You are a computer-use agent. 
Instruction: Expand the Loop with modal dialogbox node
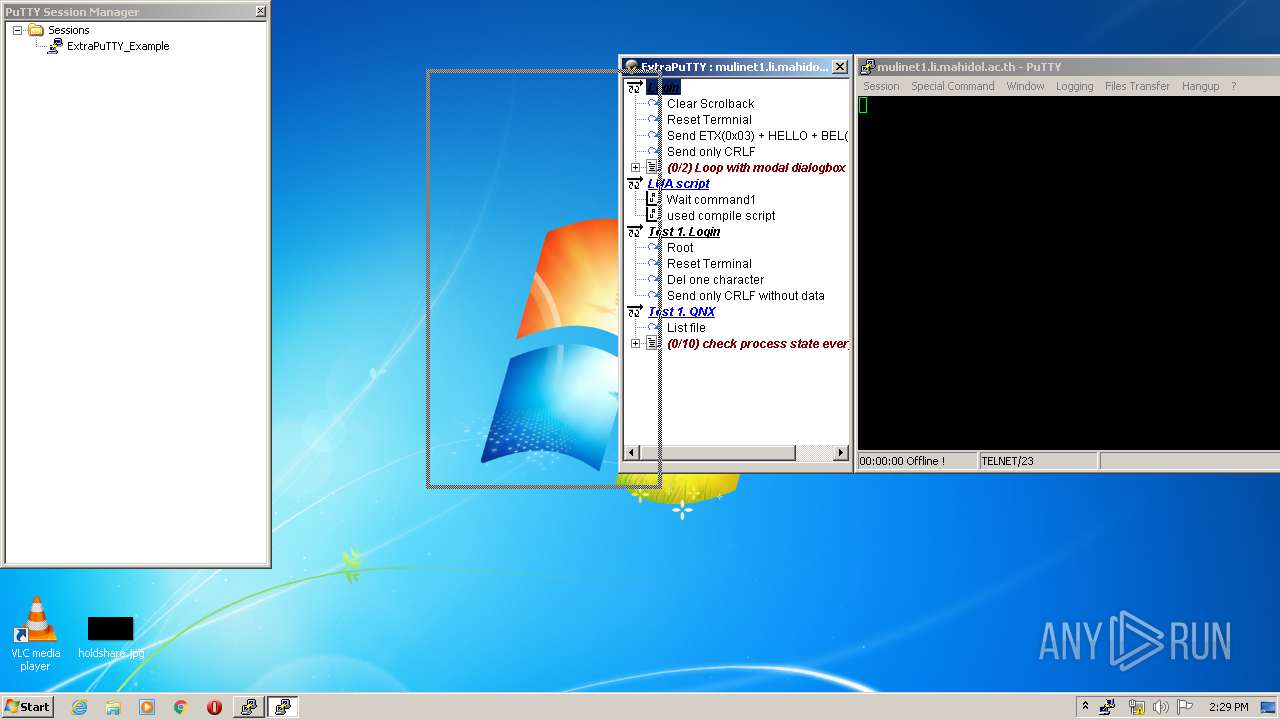click(x=635, y=168)
